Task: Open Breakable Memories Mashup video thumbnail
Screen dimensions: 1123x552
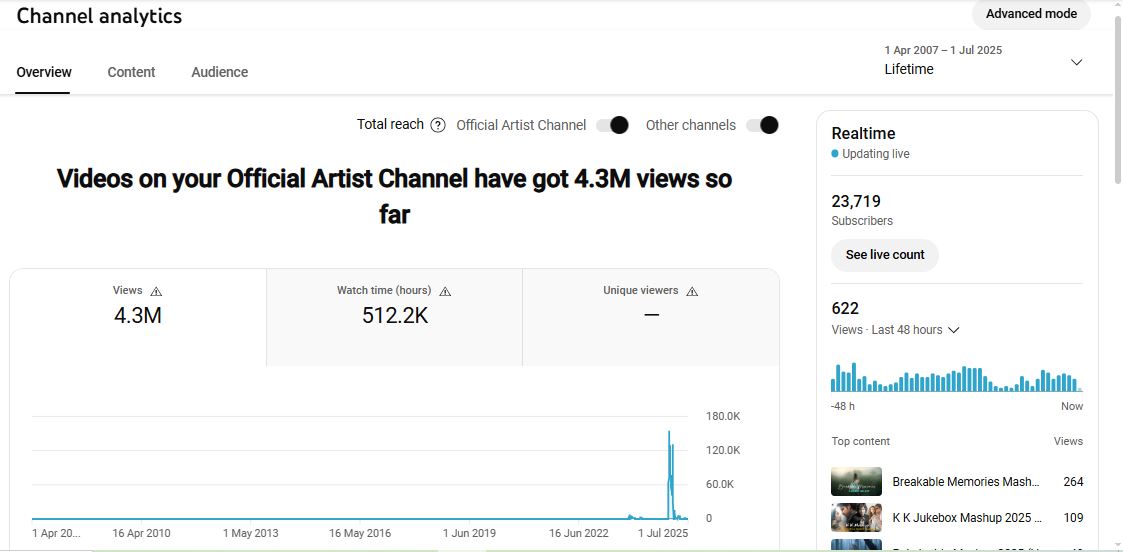Action: click(x=856, y=482)
